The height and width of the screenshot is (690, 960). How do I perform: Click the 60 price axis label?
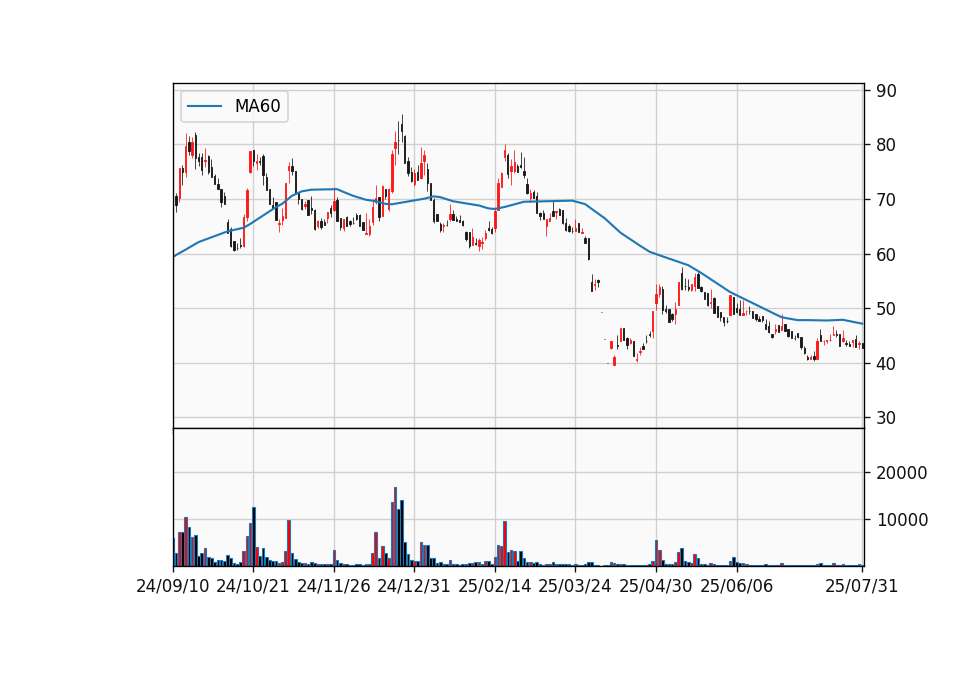pyautogui.click(x=886, y=254)
